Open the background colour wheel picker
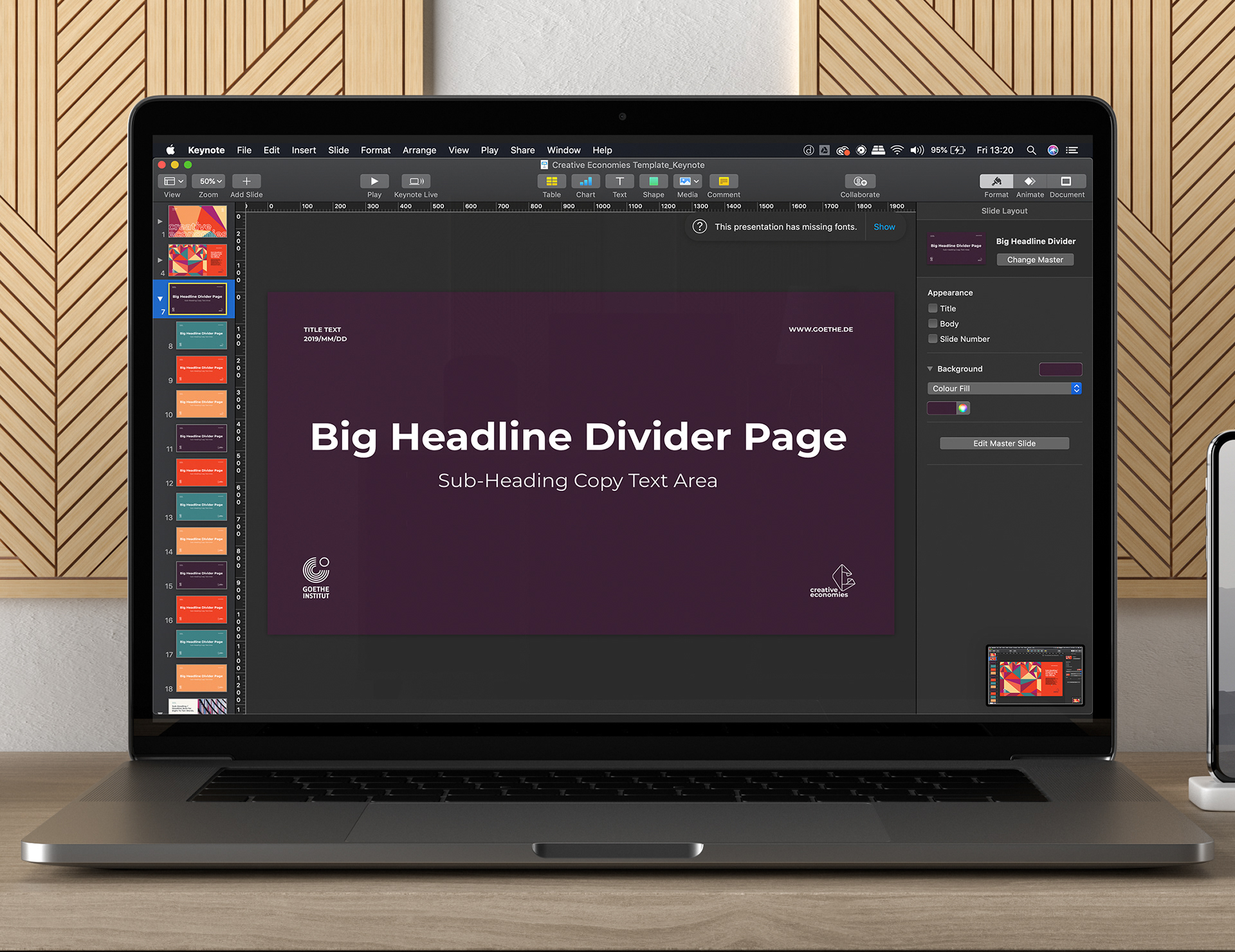Screen dimensions: 1235x952 [x=963, y=408]
